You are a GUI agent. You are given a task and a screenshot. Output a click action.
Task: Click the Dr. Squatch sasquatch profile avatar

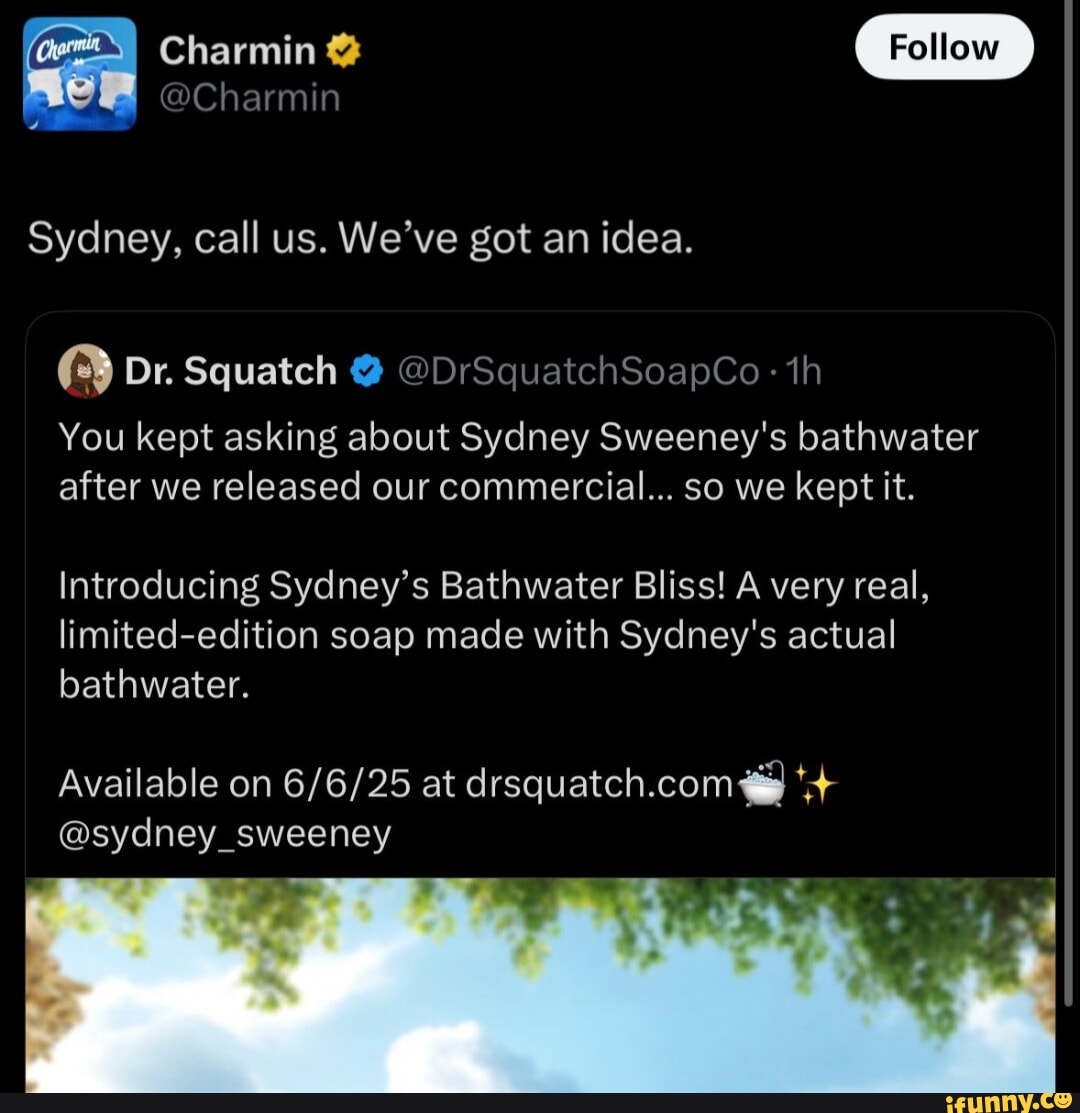85,370
